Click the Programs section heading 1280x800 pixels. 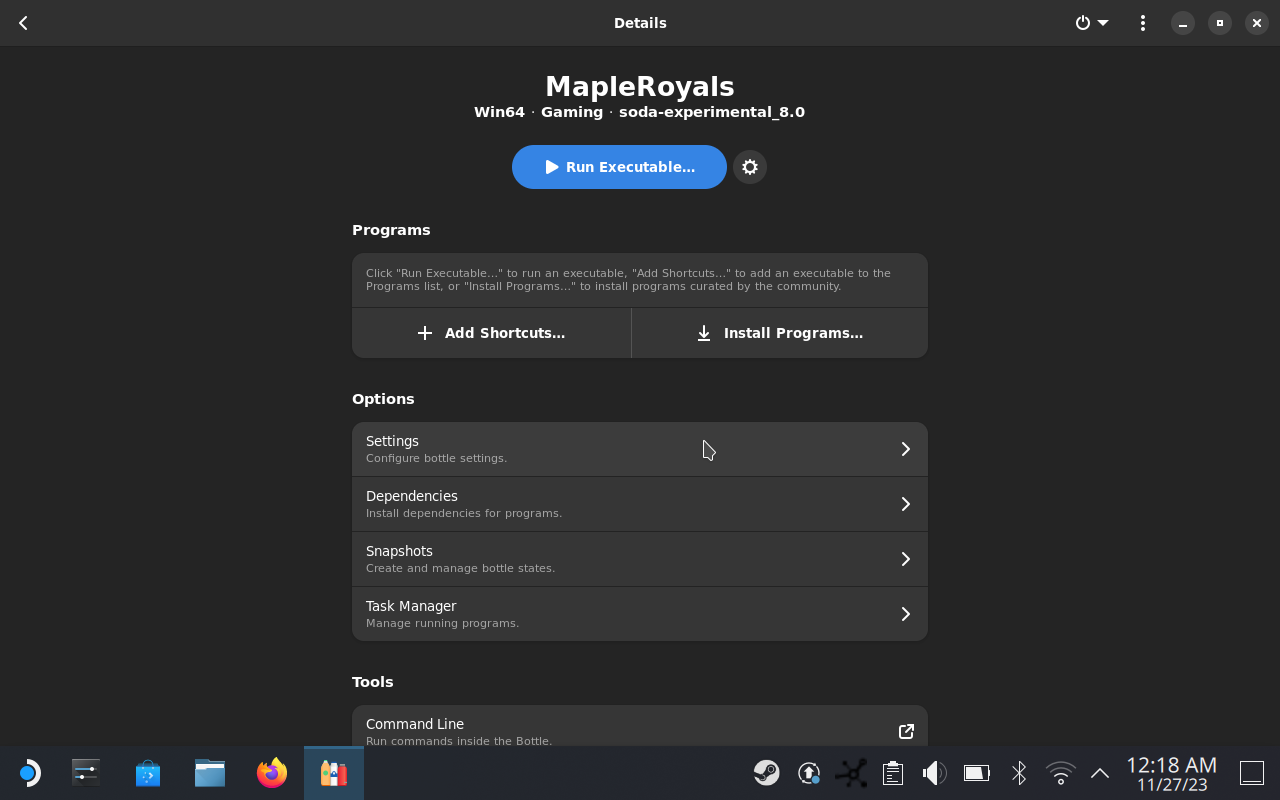coord(391,230)
